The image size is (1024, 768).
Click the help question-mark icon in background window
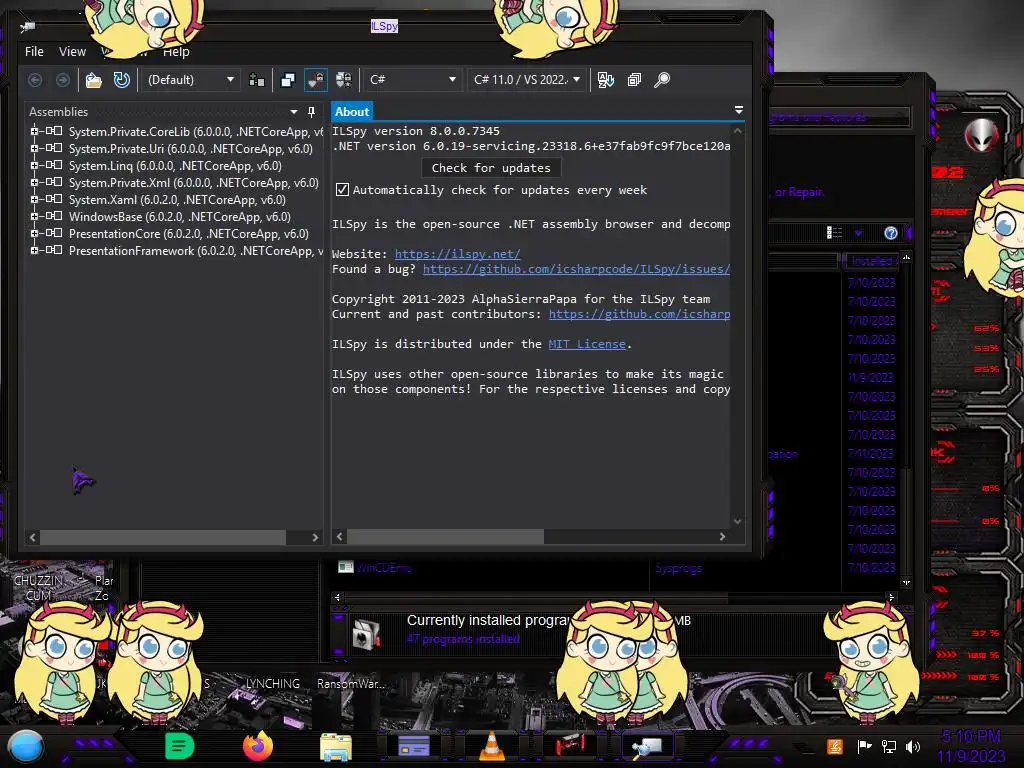(x=890, y=233)
